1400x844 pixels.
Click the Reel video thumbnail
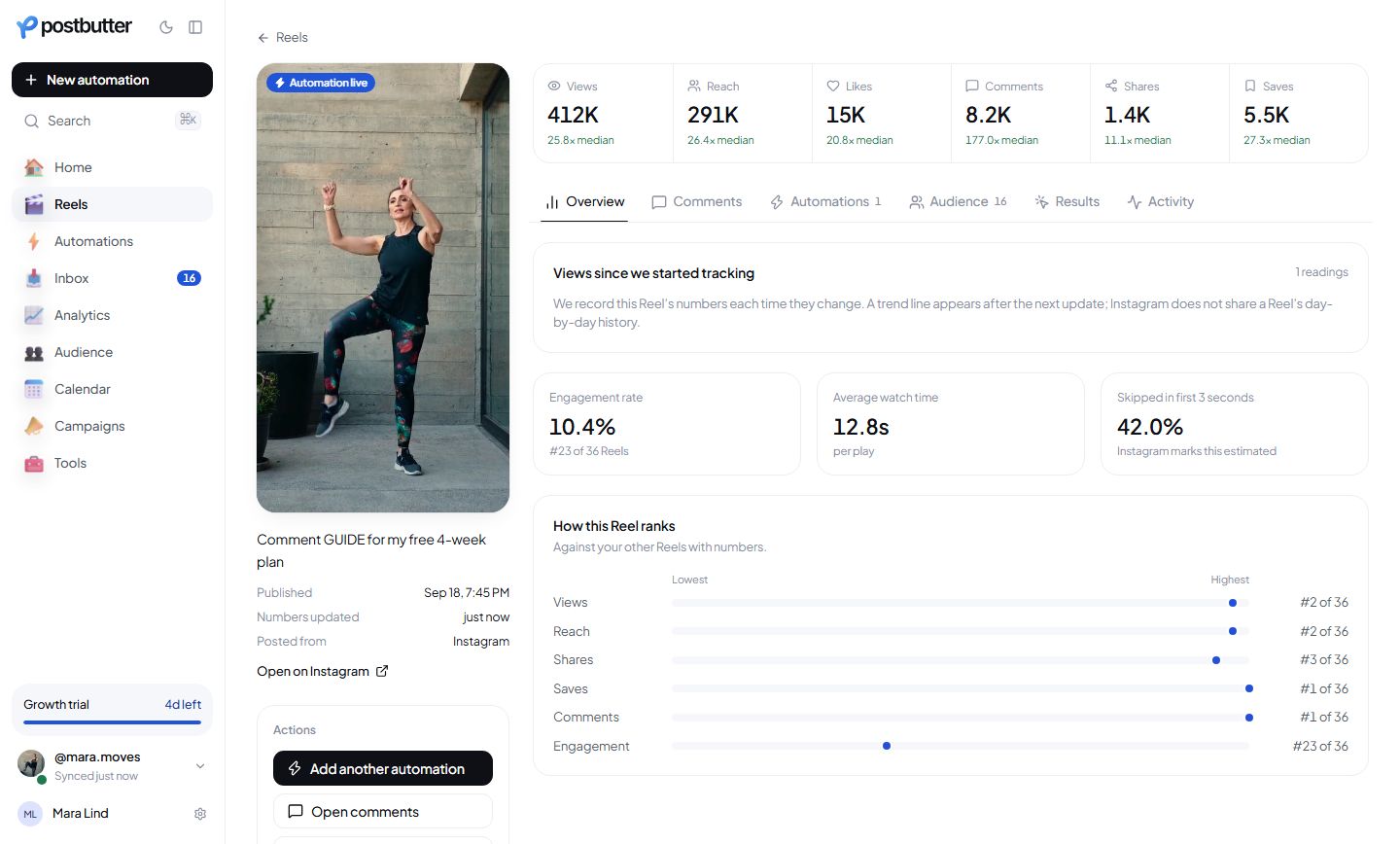click(x=383, y=288)
